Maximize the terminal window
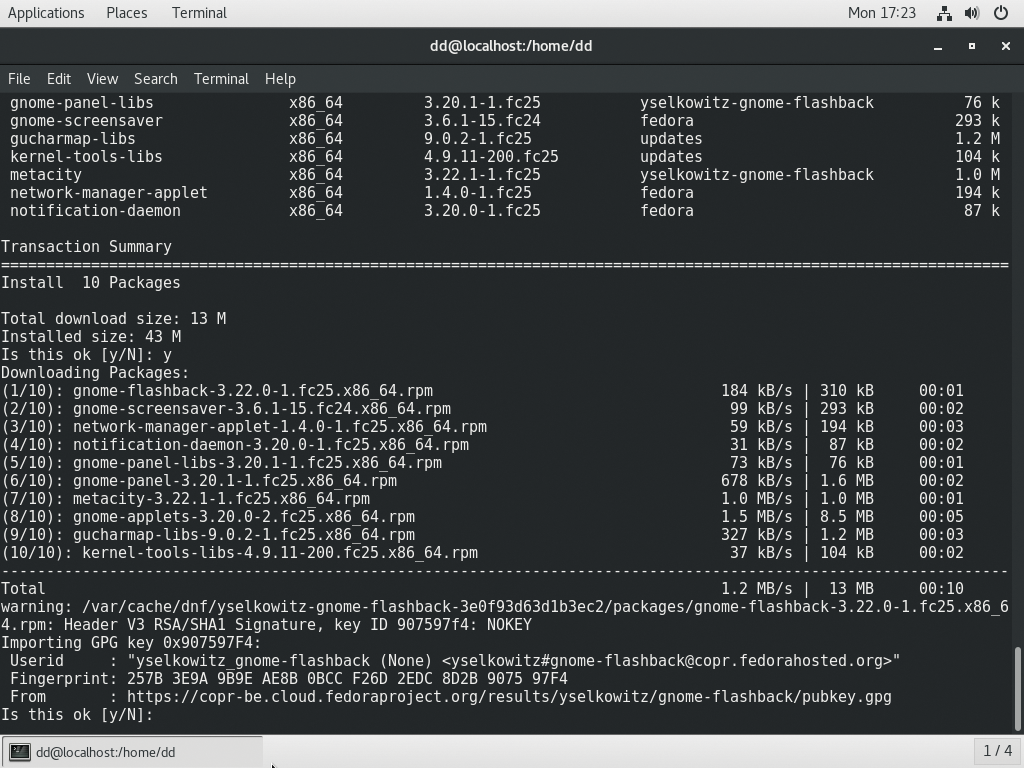The width and height of the screenshot is (1024, 768). coord(972,46)
